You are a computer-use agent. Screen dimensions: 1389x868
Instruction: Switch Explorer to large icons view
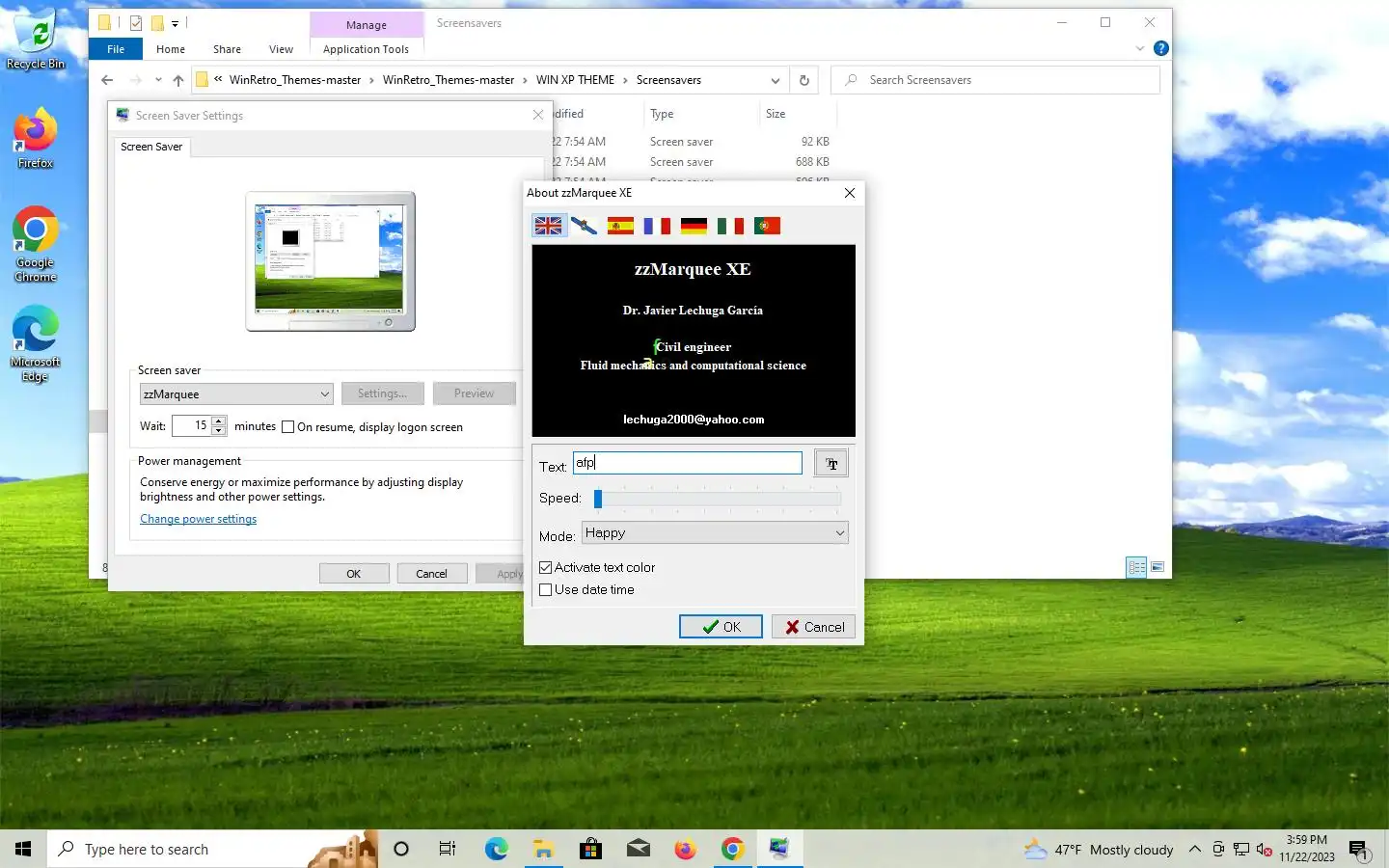[x=1157, y=567]
